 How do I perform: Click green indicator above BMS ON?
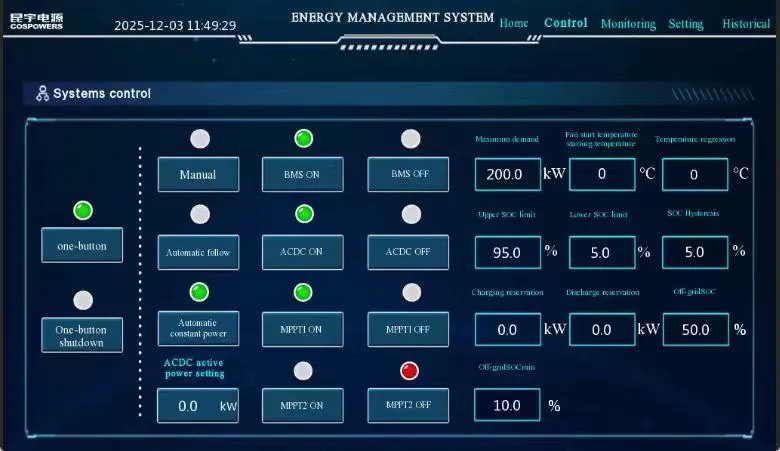click(303, 138)
